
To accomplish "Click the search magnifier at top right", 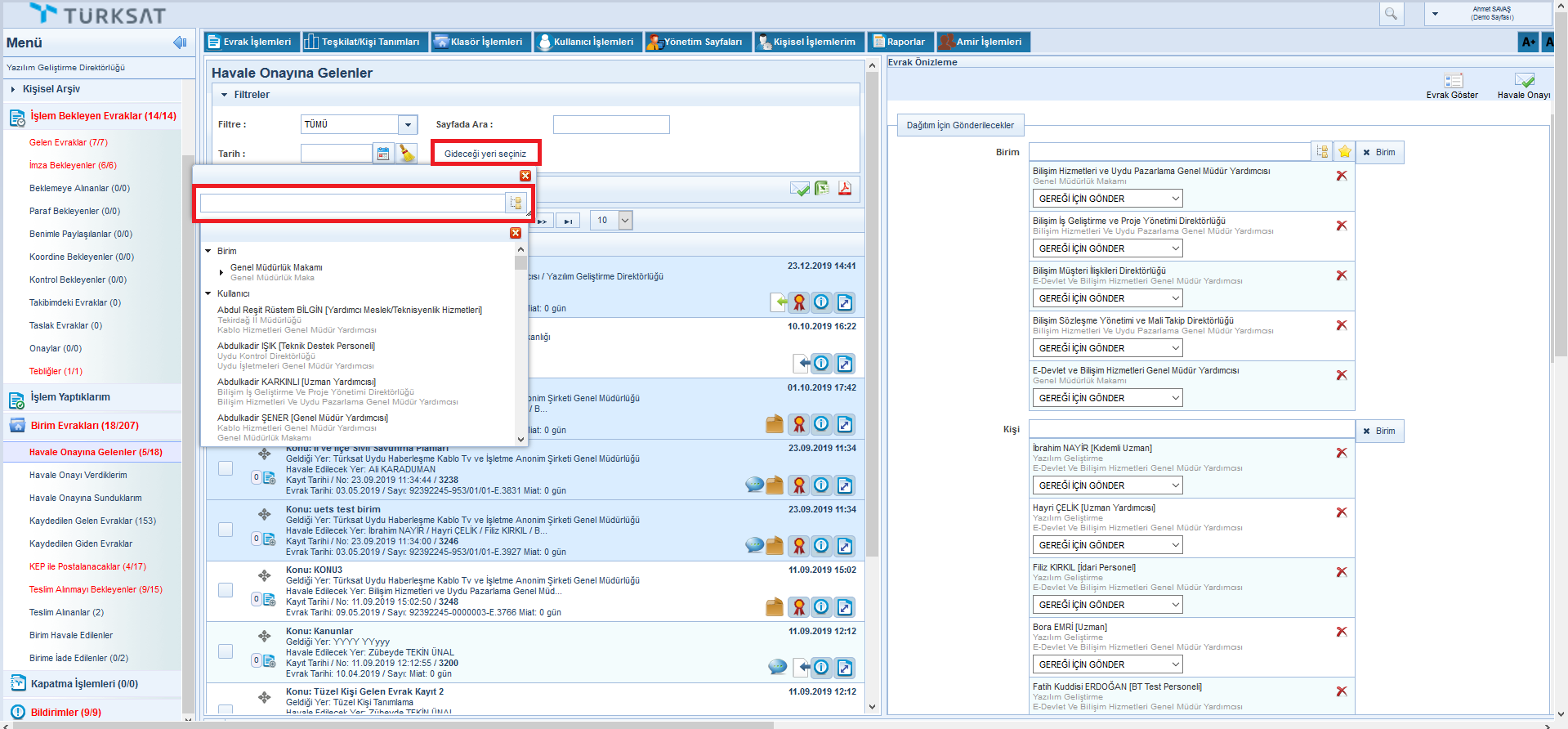I will (1391, 13).
